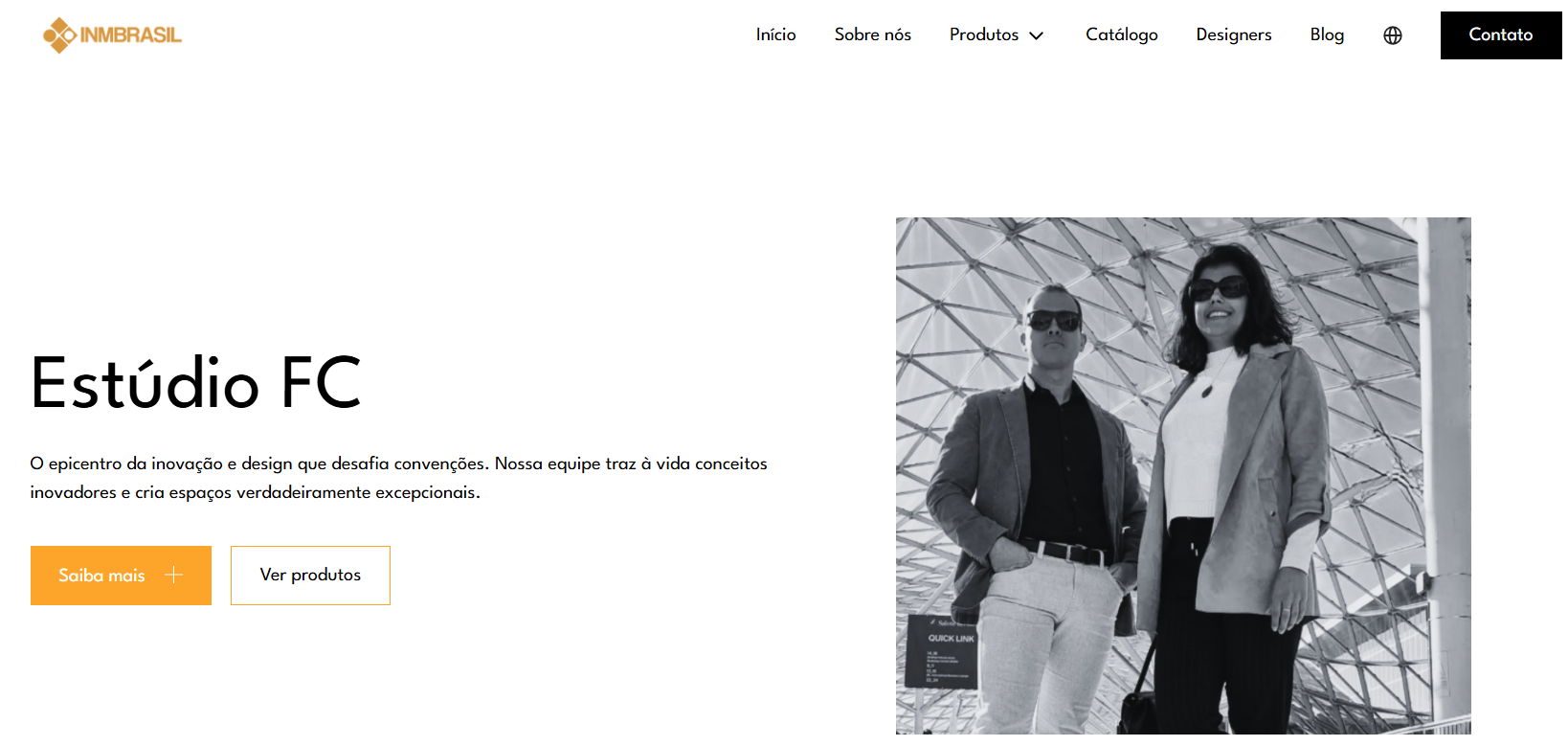
Task: Open the Sobre nós page
Action: coord(872,34)
